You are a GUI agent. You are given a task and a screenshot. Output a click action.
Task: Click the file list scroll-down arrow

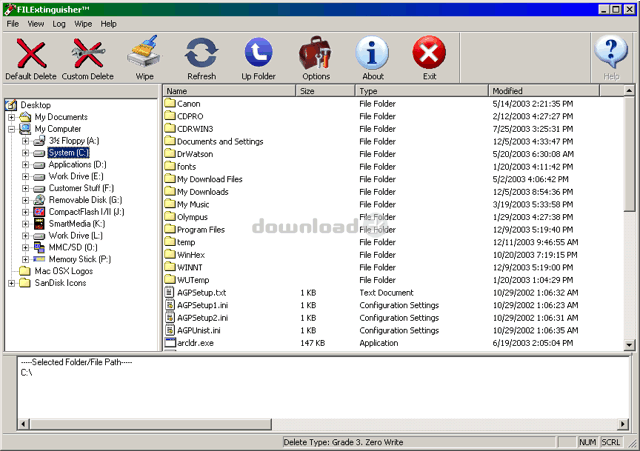point(629,345)
